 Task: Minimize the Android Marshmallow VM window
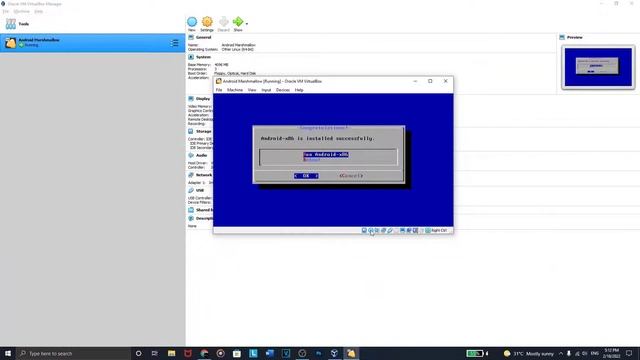point(415,81)
